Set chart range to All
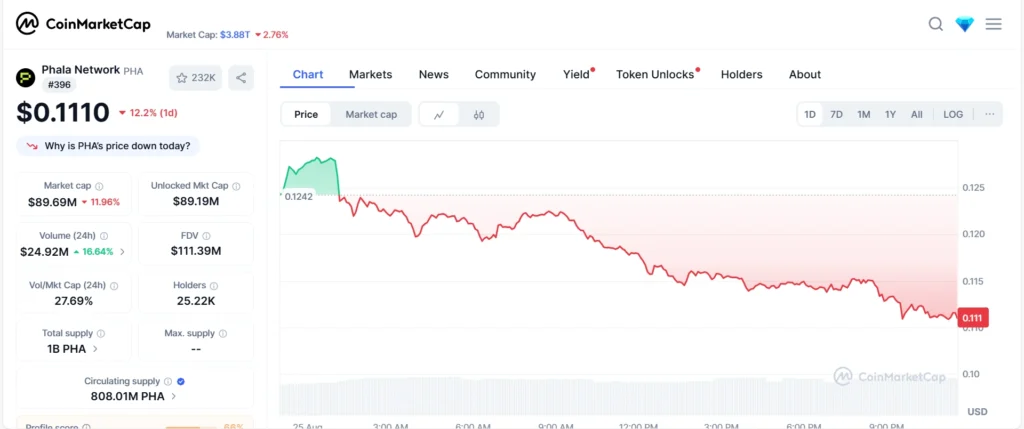1024x429 pixels. (917, 114)
